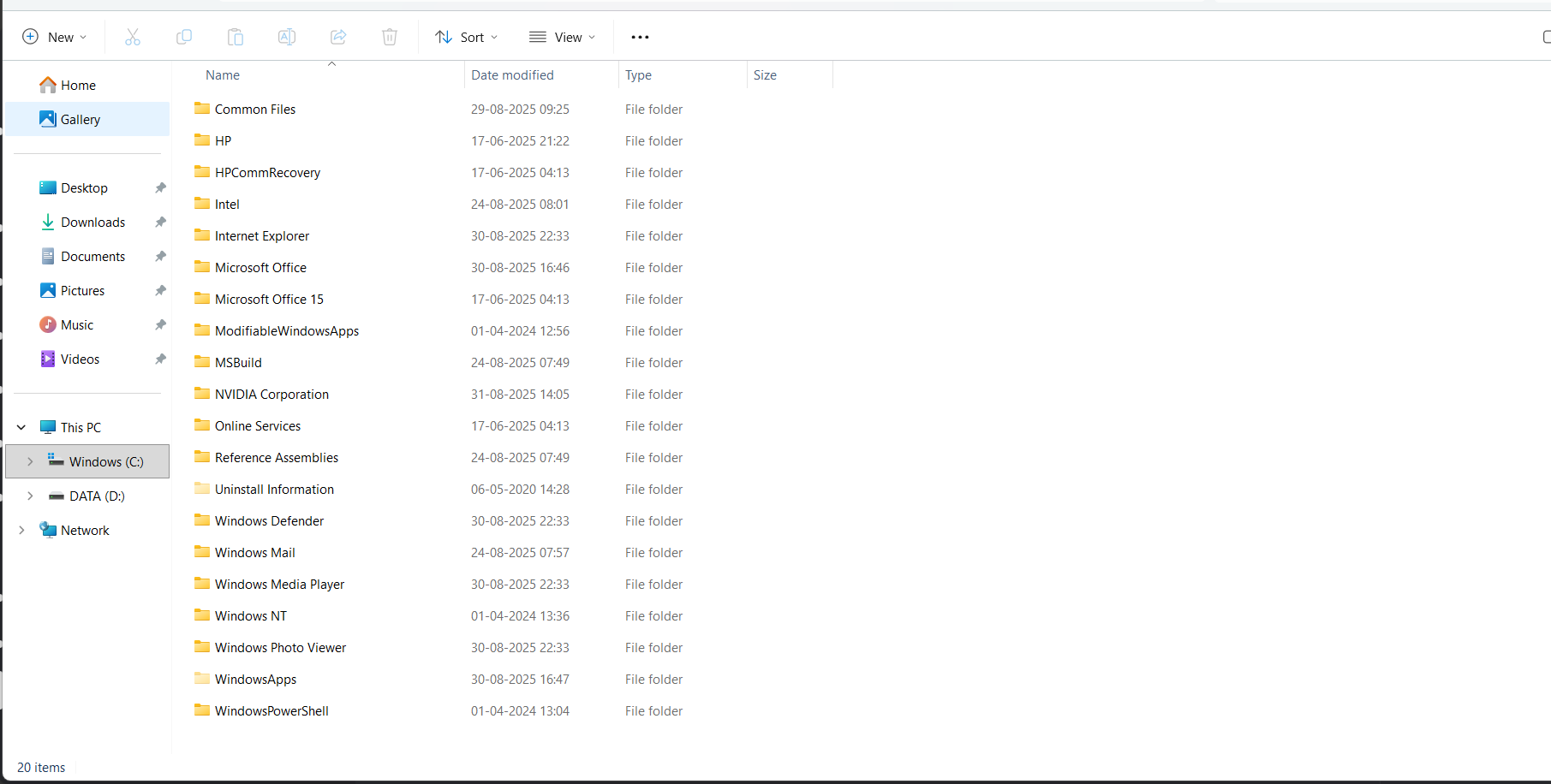
Task: Select the HPCommRecovery folder name
Action: click(267, 172)
